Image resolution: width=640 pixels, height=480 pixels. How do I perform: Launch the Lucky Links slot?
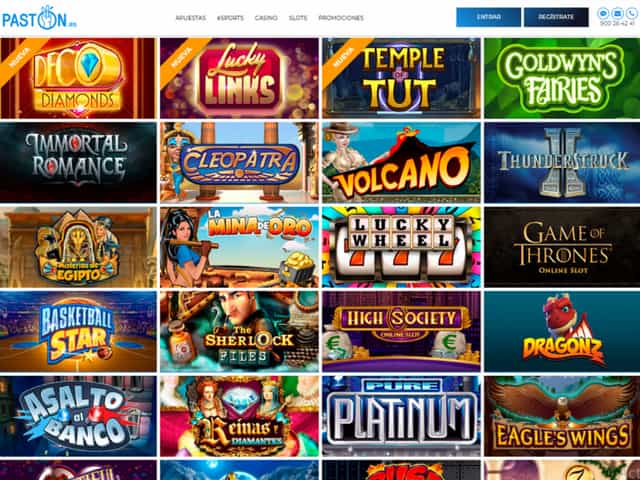click(239, 78)
